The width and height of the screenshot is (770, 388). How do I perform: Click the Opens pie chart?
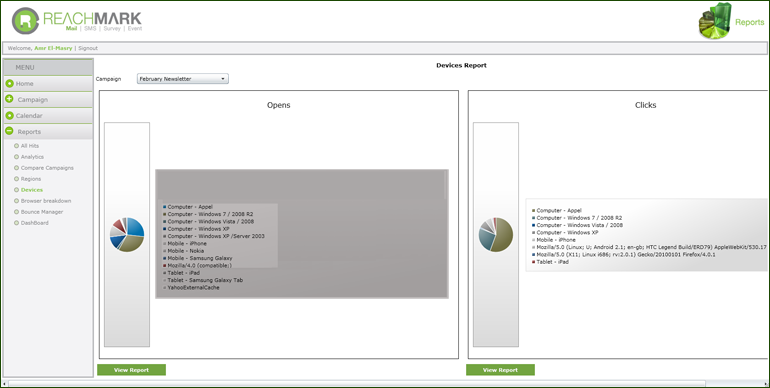pyautogui.click(x=127, y=234)
